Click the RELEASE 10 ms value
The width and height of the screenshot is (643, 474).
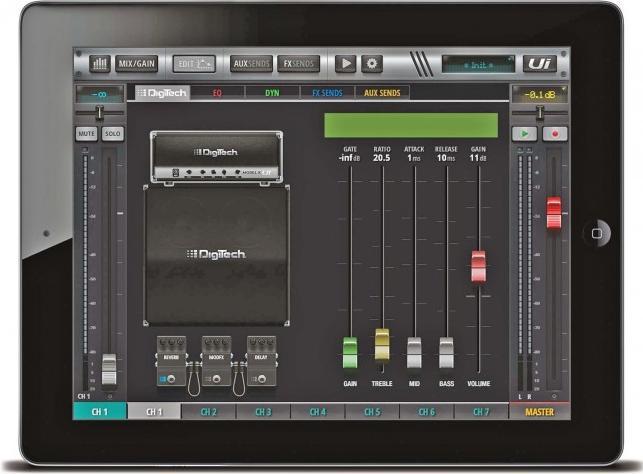pos(446,158)
